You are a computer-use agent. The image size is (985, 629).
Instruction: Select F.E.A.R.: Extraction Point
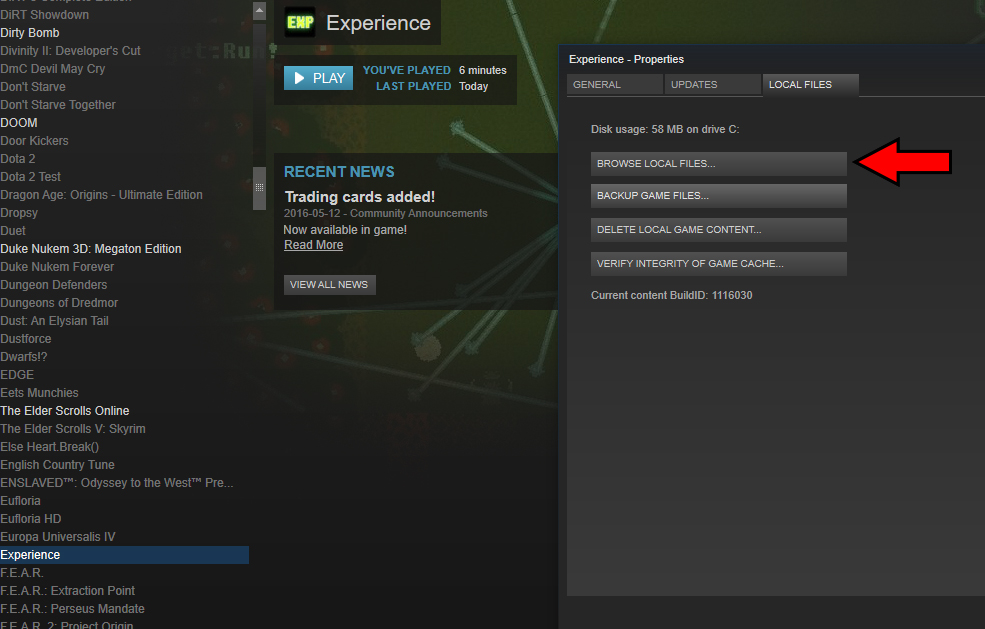68,591
